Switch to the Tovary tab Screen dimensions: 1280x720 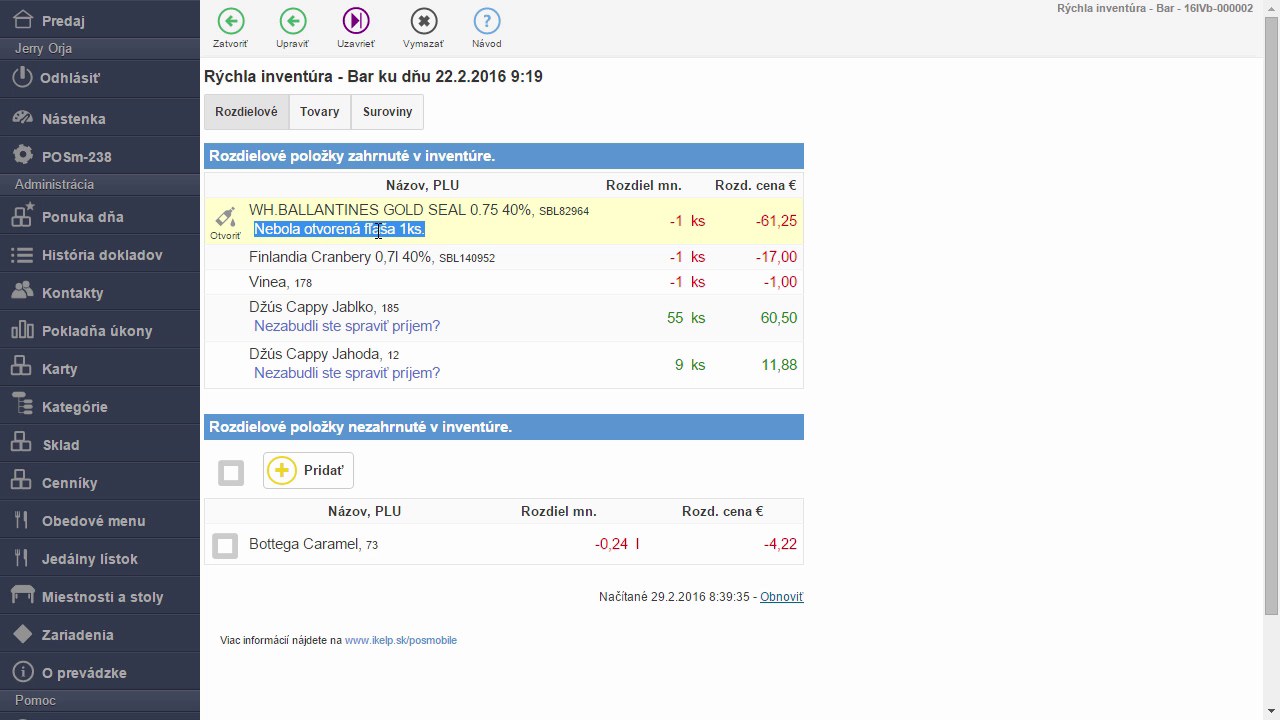[x=320, y=112]
